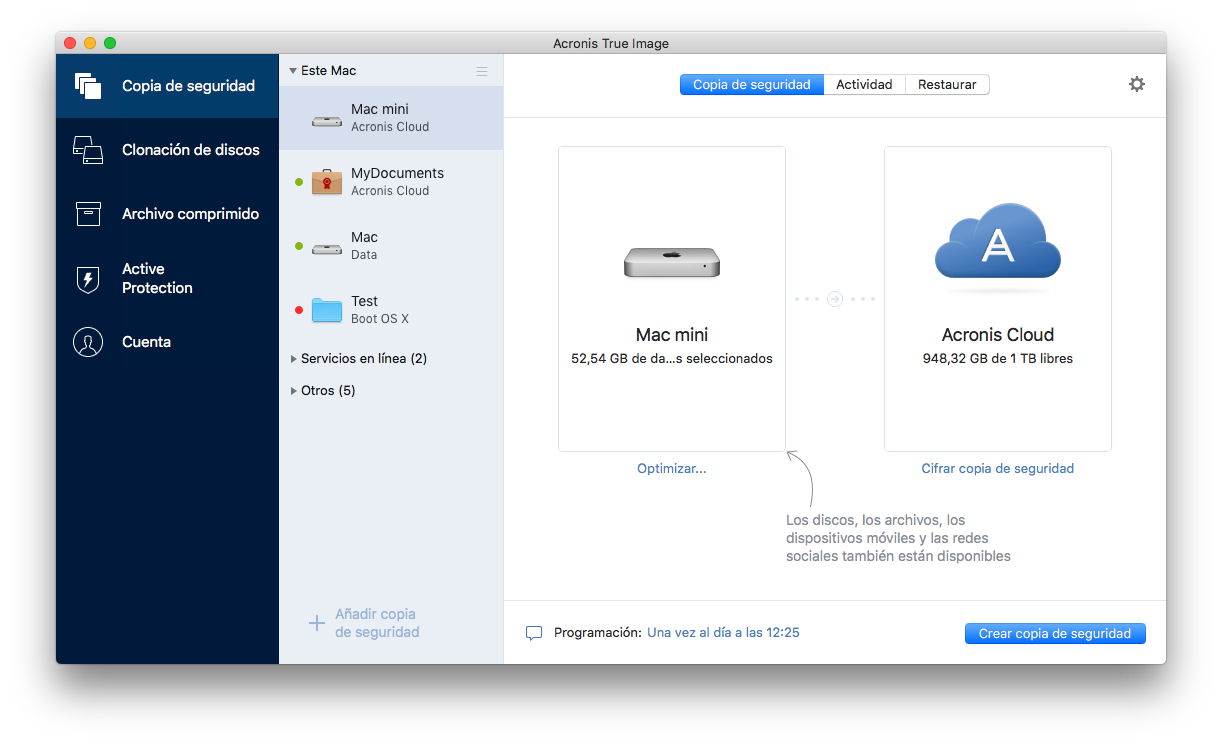This screenshot has width=1222, height=744.
Task: Select the Copia de seguridad sidebar icon
Action: pos(88,86)
